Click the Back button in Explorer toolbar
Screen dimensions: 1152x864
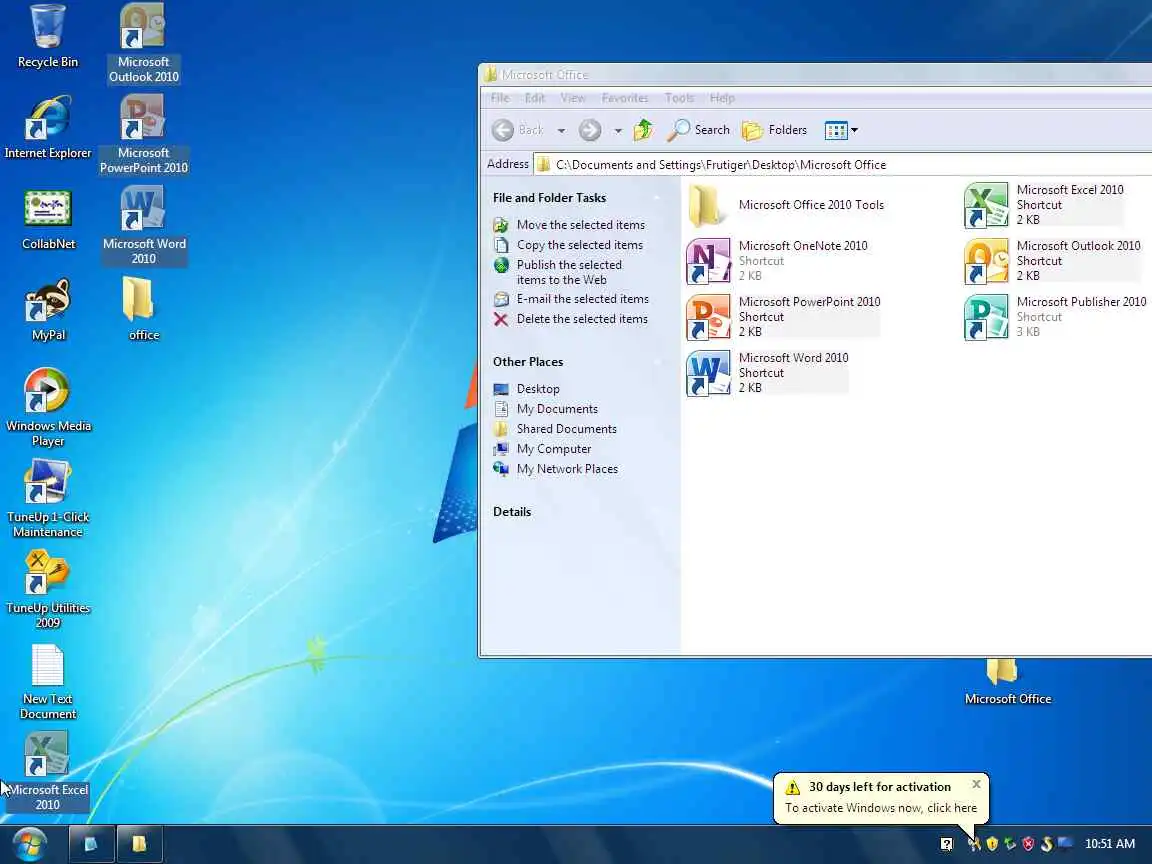[x=519, y=130]
